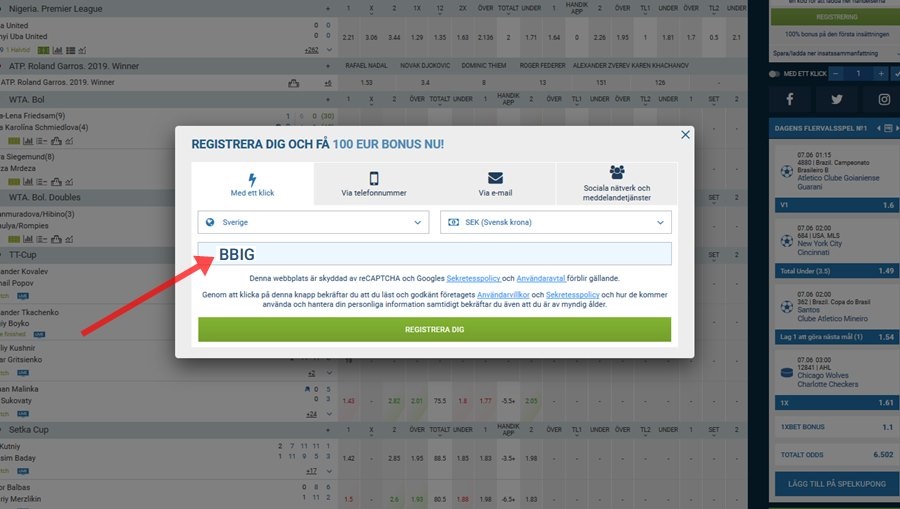This screenshot has height=509, width=900.
Task: Decrease one-click stake with minus button
Action: [x=836, y=73]
